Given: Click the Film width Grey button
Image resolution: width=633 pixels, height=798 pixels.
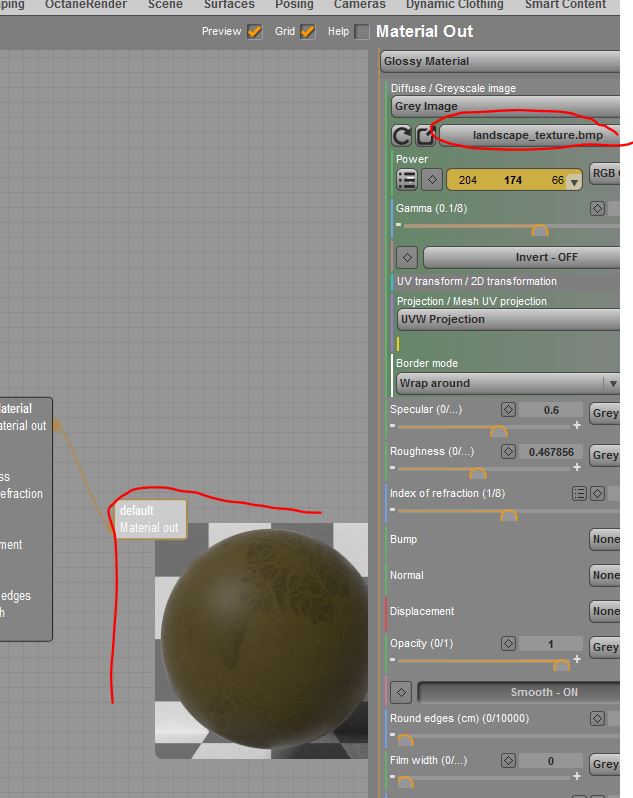Looking at the screenshot, I should point(605,764).
